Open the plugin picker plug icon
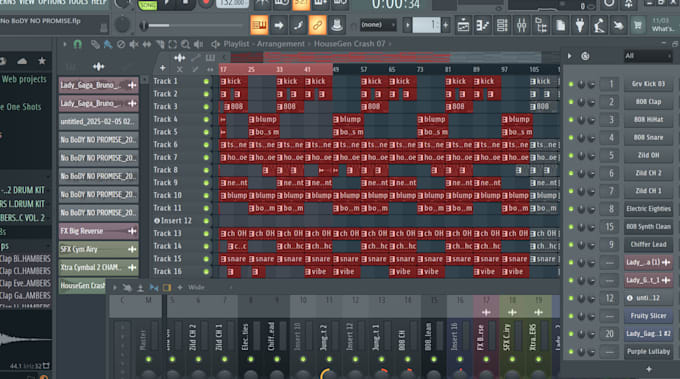 click(580, 26)
